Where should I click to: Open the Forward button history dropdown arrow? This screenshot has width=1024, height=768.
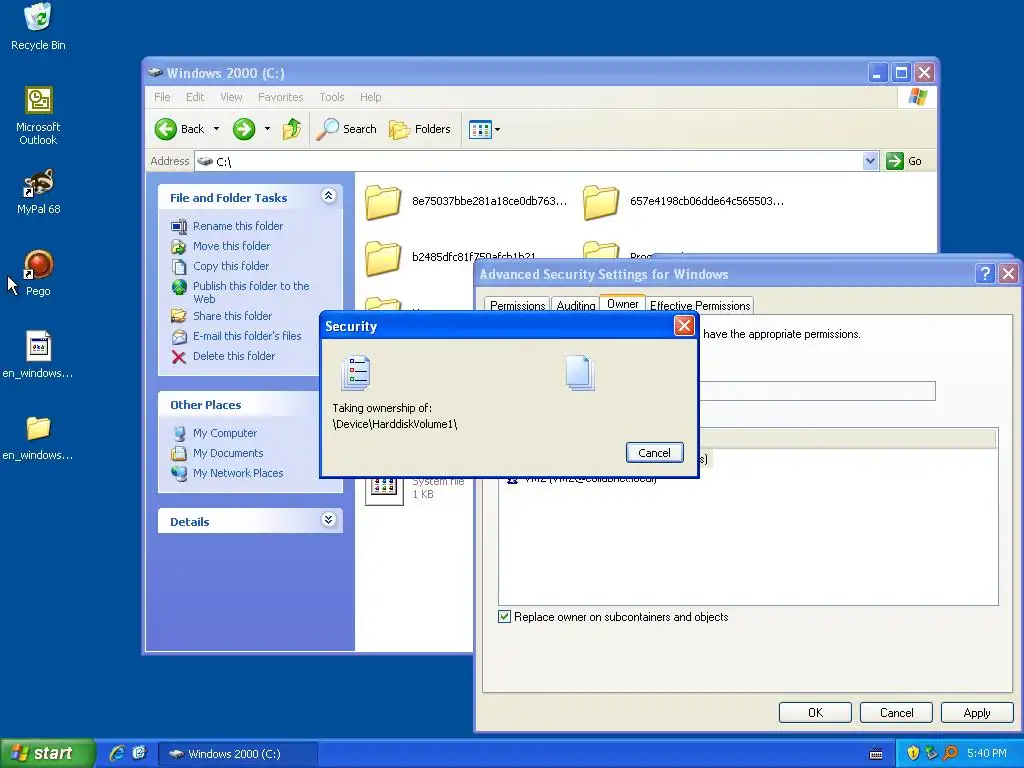click(267, 129)
